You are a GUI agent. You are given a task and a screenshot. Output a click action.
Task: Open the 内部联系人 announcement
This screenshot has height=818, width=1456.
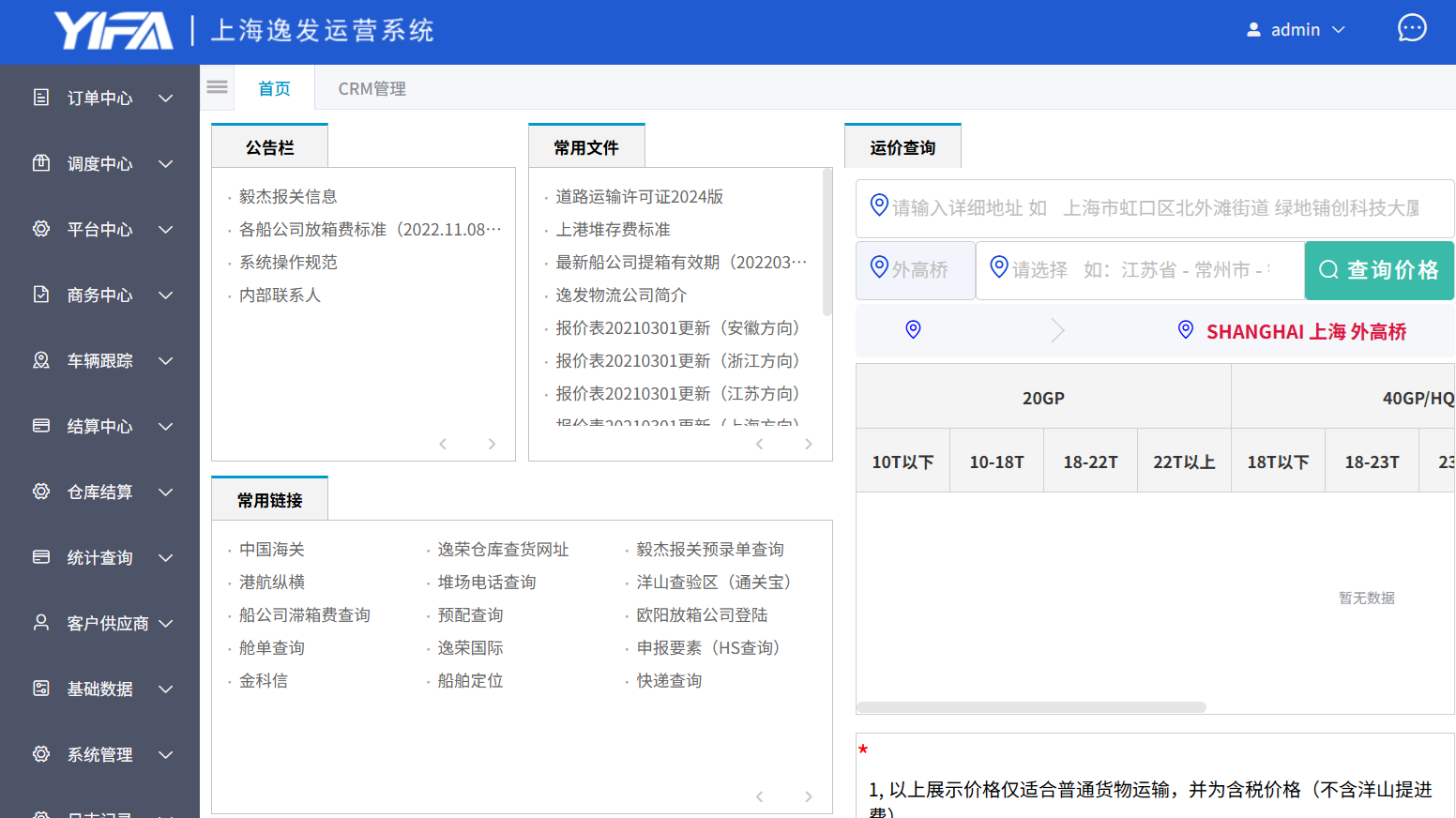280,295
